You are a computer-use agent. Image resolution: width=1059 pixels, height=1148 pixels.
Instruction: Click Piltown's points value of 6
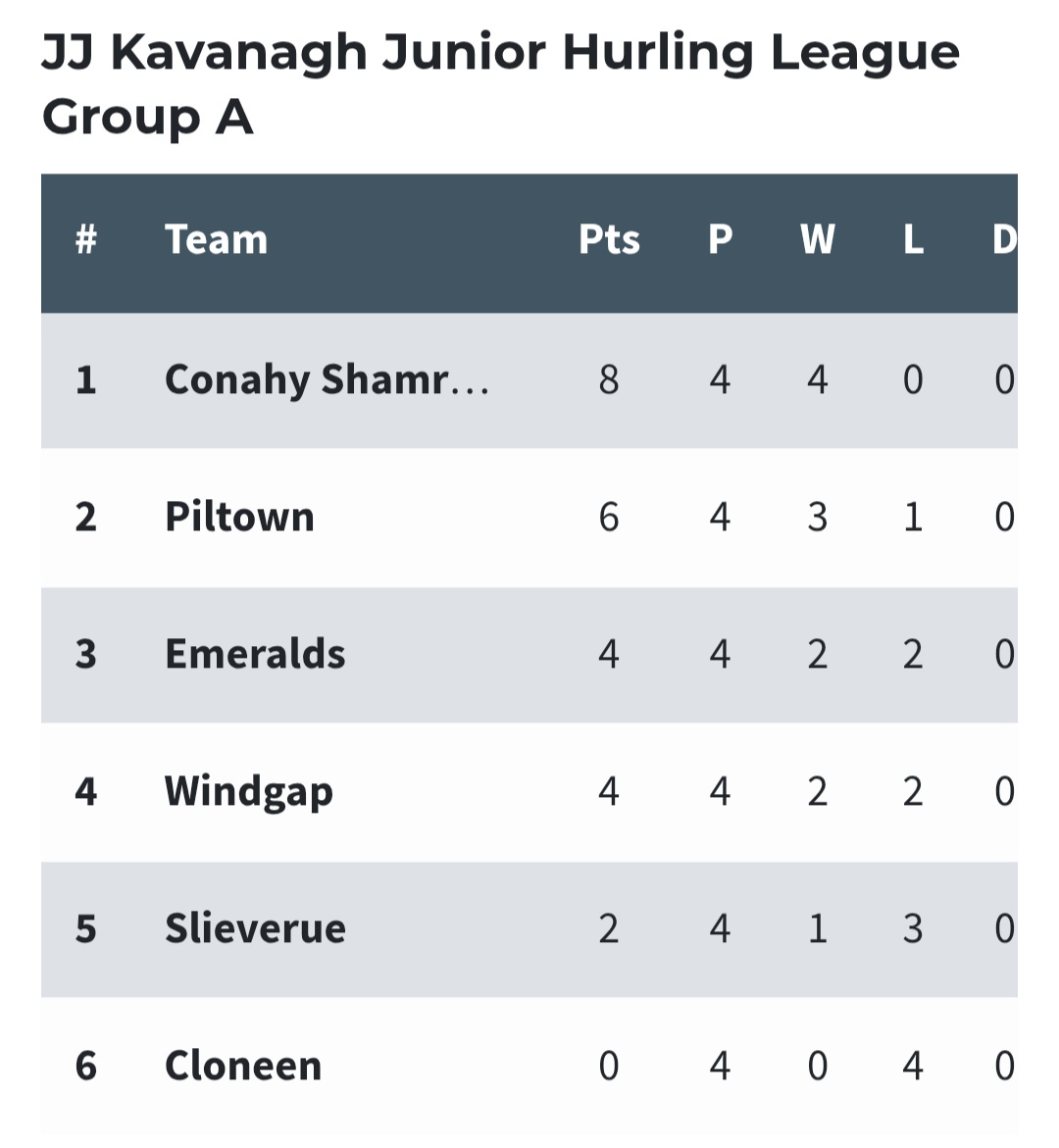pyautogui.click(x=609, y=517)
